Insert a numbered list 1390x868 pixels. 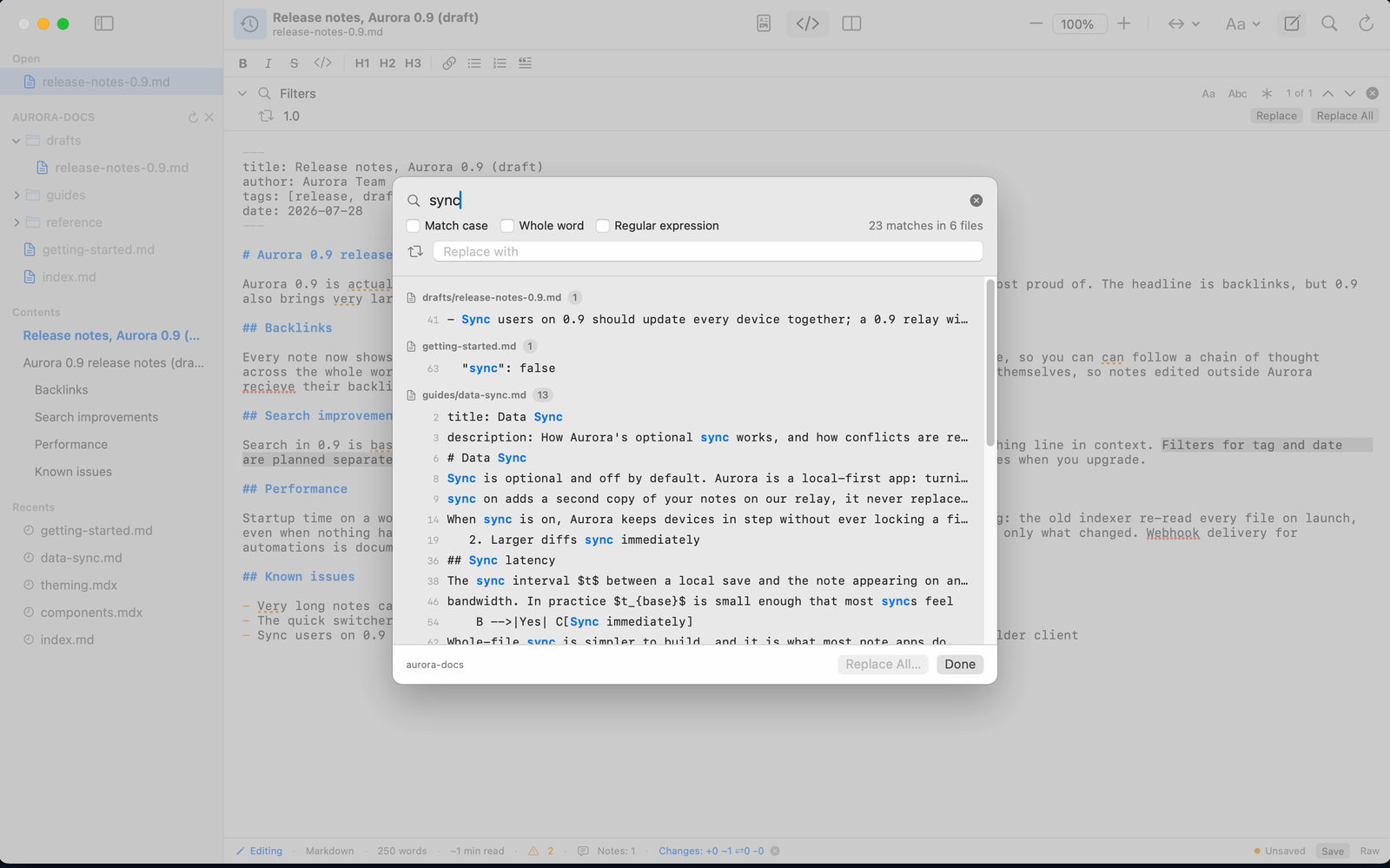click(500, 63)
